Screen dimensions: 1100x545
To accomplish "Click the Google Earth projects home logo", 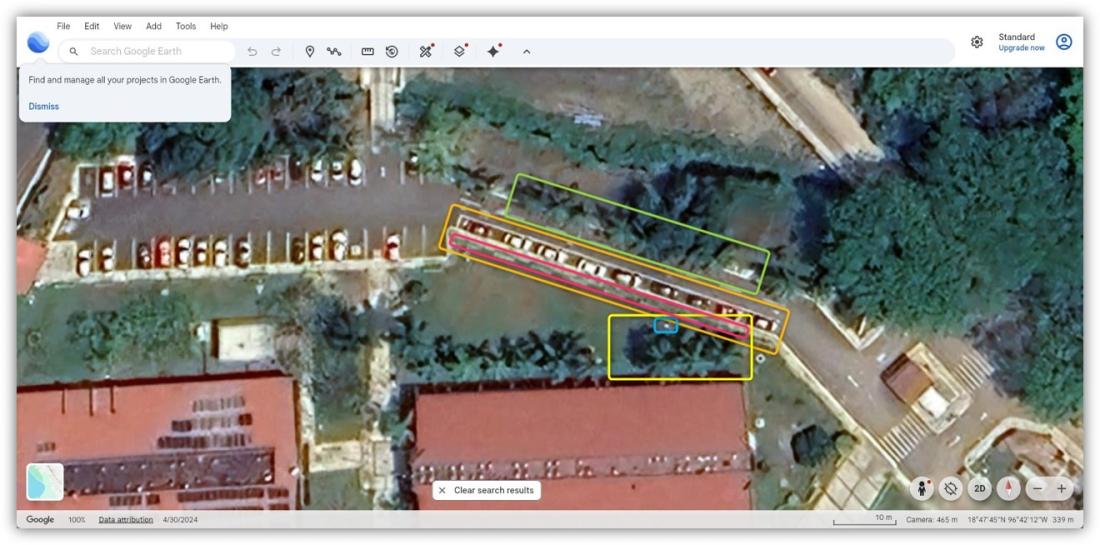I will coord(38,43).
